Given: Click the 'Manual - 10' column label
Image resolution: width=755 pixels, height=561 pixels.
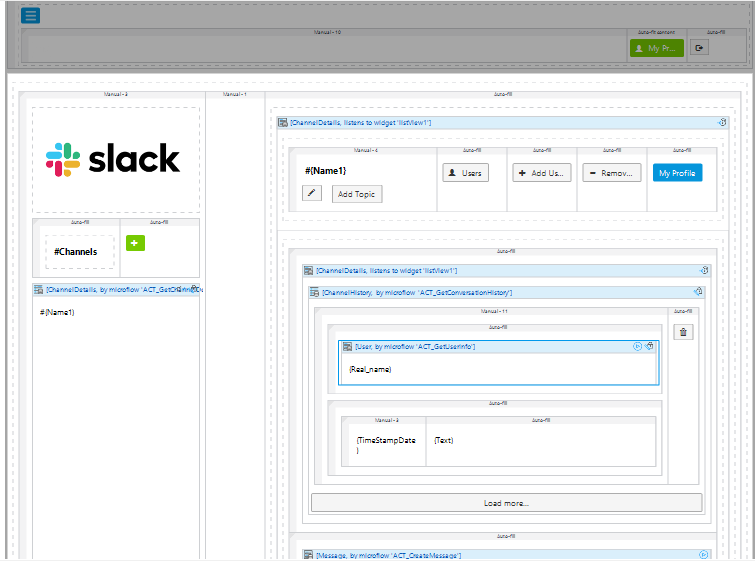Looking at the screenshot, I should coord(327,32).
